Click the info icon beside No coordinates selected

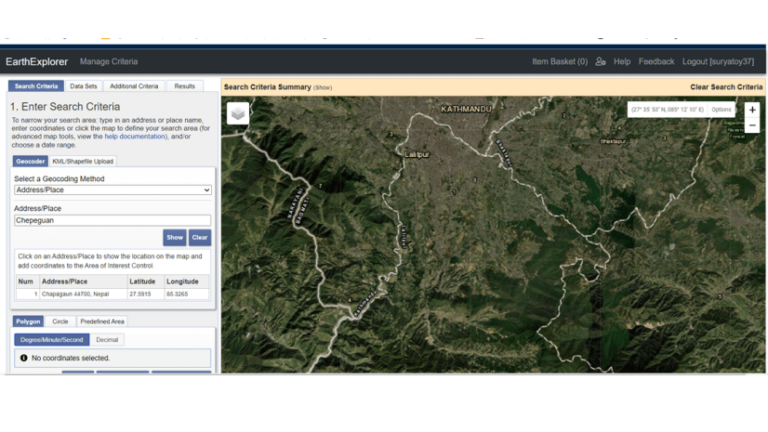[x=24, y=358]
